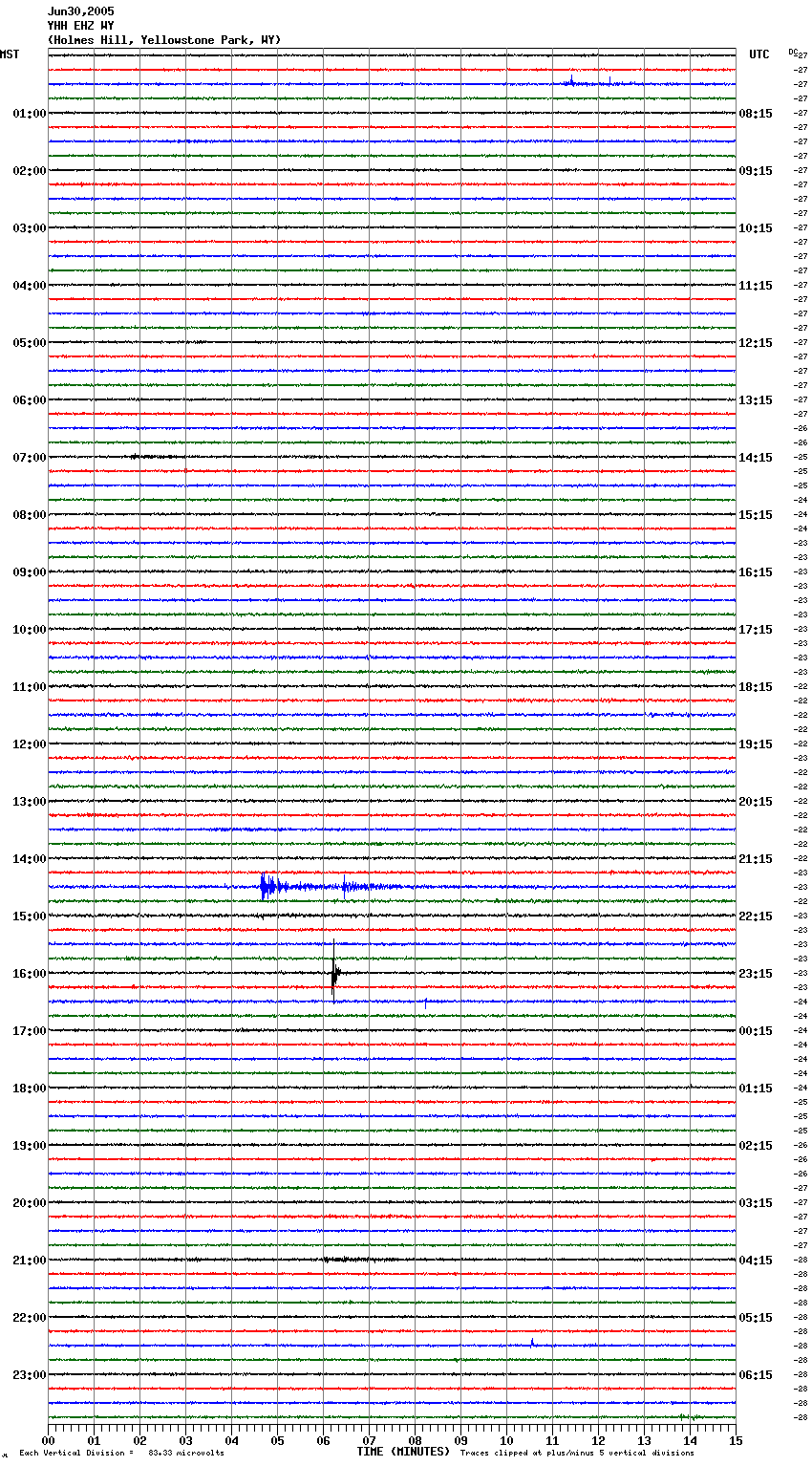Click the Each Vertical Division scale note
The width and height of the screenshot is (812, 1466).
76,1453
